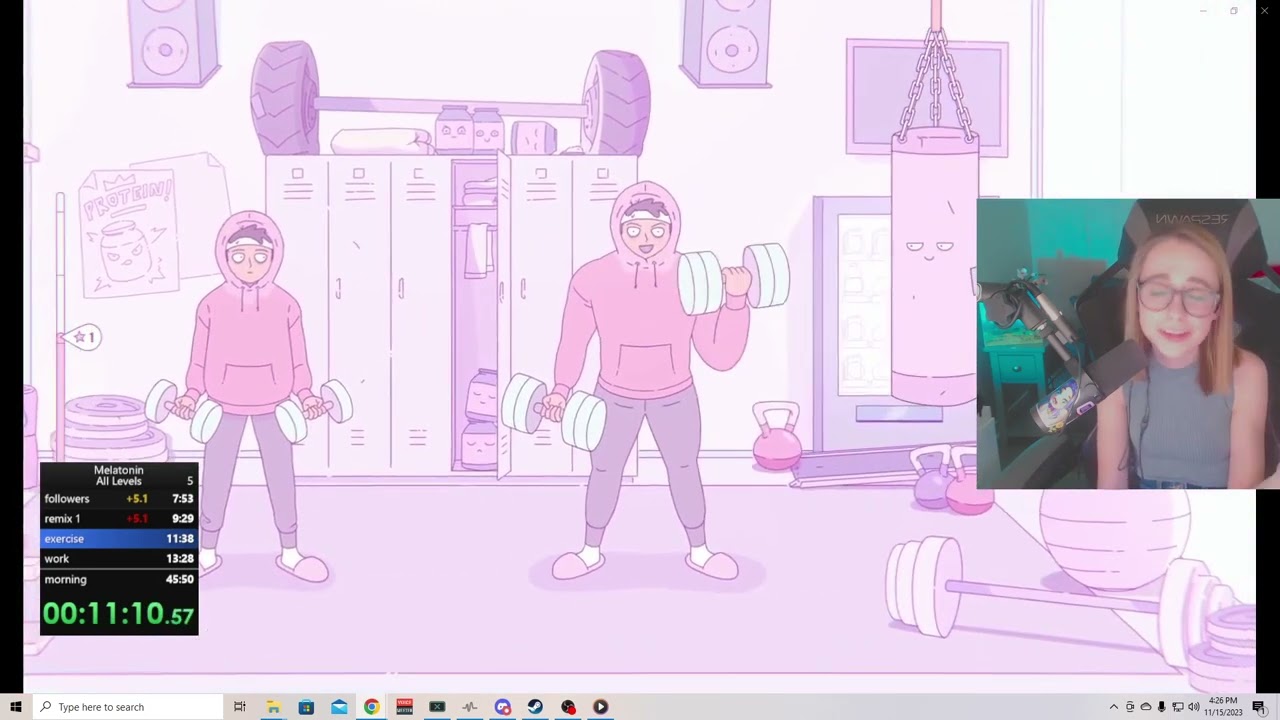Launch Microsoft Store from the taskbar

coord(306,707)
